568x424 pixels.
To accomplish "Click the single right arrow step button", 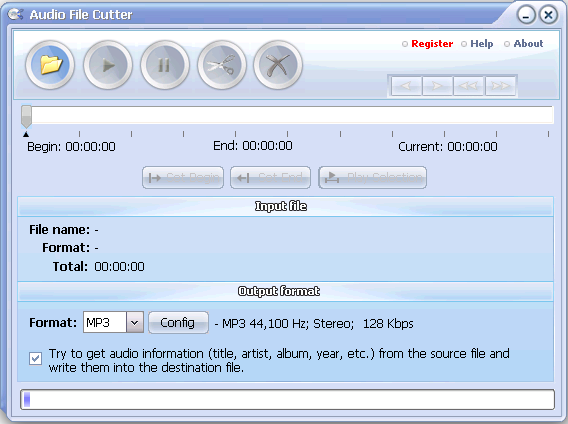I will tap(438, 86).
